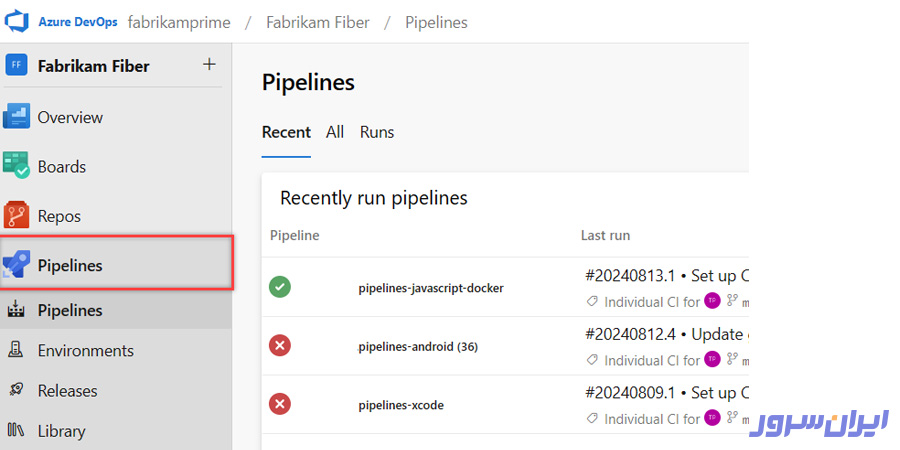Viewport: 900px width, 450px height.
Task: Open Boards from the sidebar
Action: tap(61, 167)
